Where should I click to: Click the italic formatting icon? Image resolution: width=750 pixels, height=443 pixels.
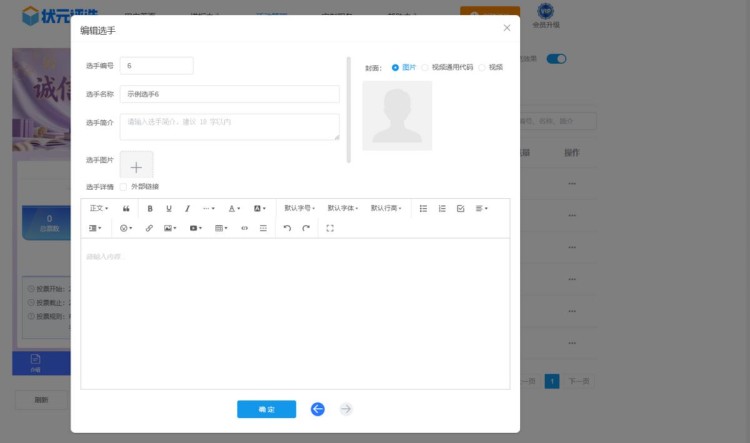[x=187, y=208]
